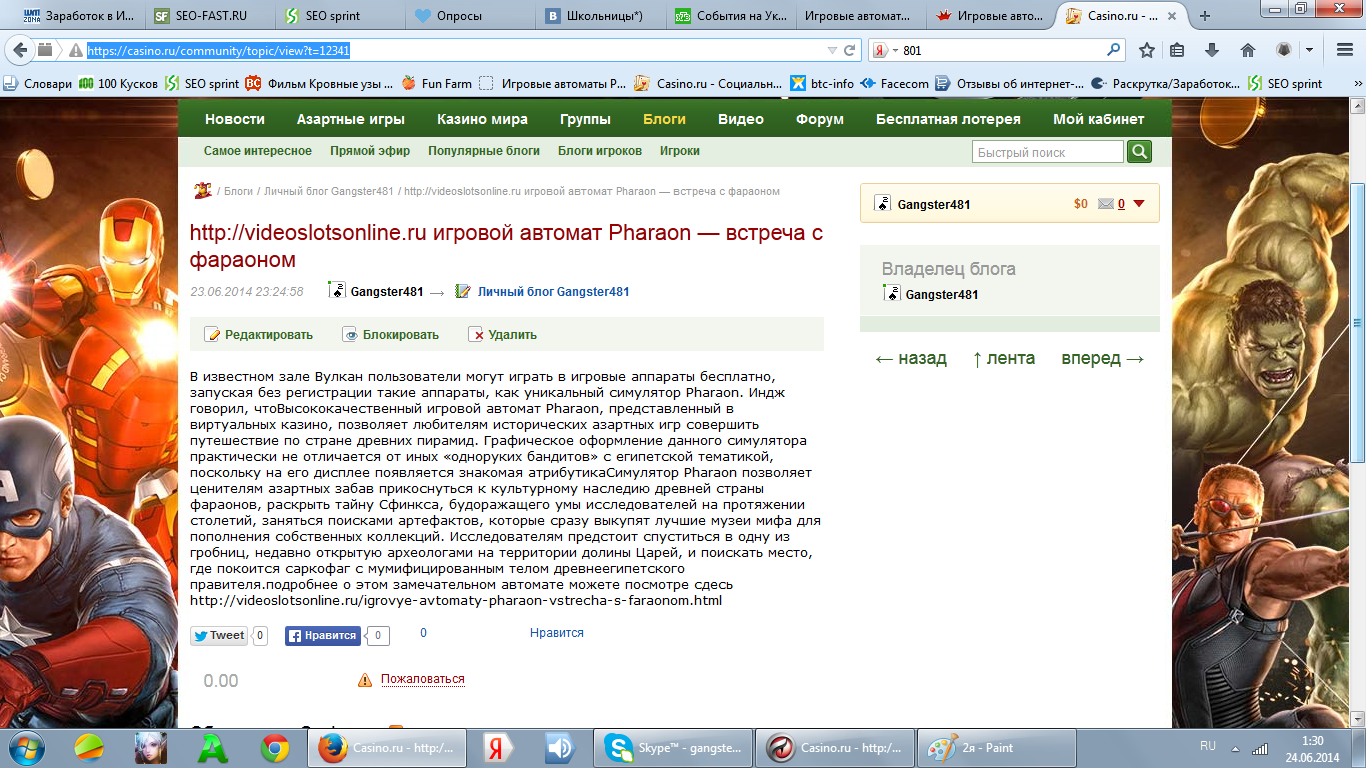Click the Firefox back arrow button
This screenshot has height=768, width=1366.
tap(19, 49)
